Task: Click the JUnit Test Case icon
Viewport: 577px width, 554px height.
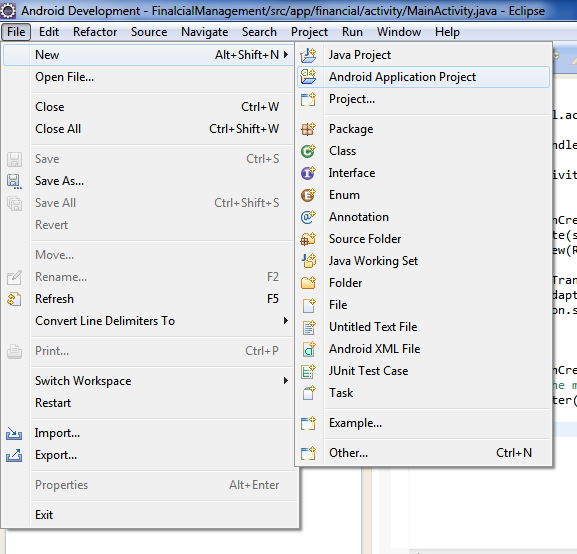Action: click(x=308, y=371)
